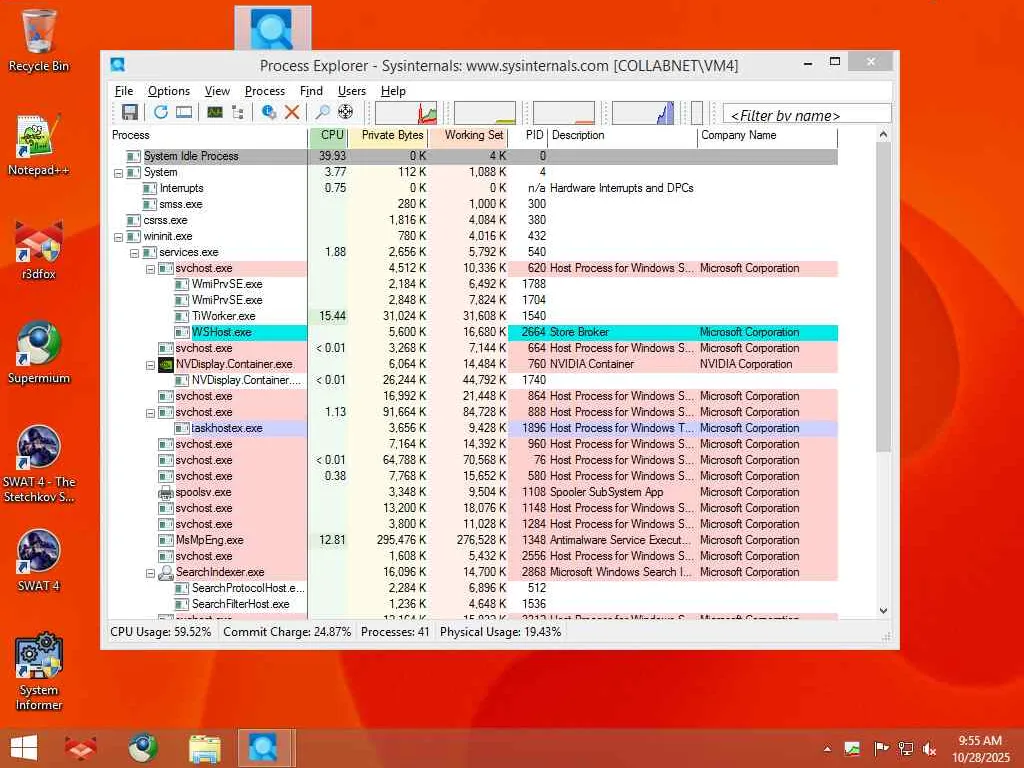Click the Commit Charge status text

(x=287, y=632)
